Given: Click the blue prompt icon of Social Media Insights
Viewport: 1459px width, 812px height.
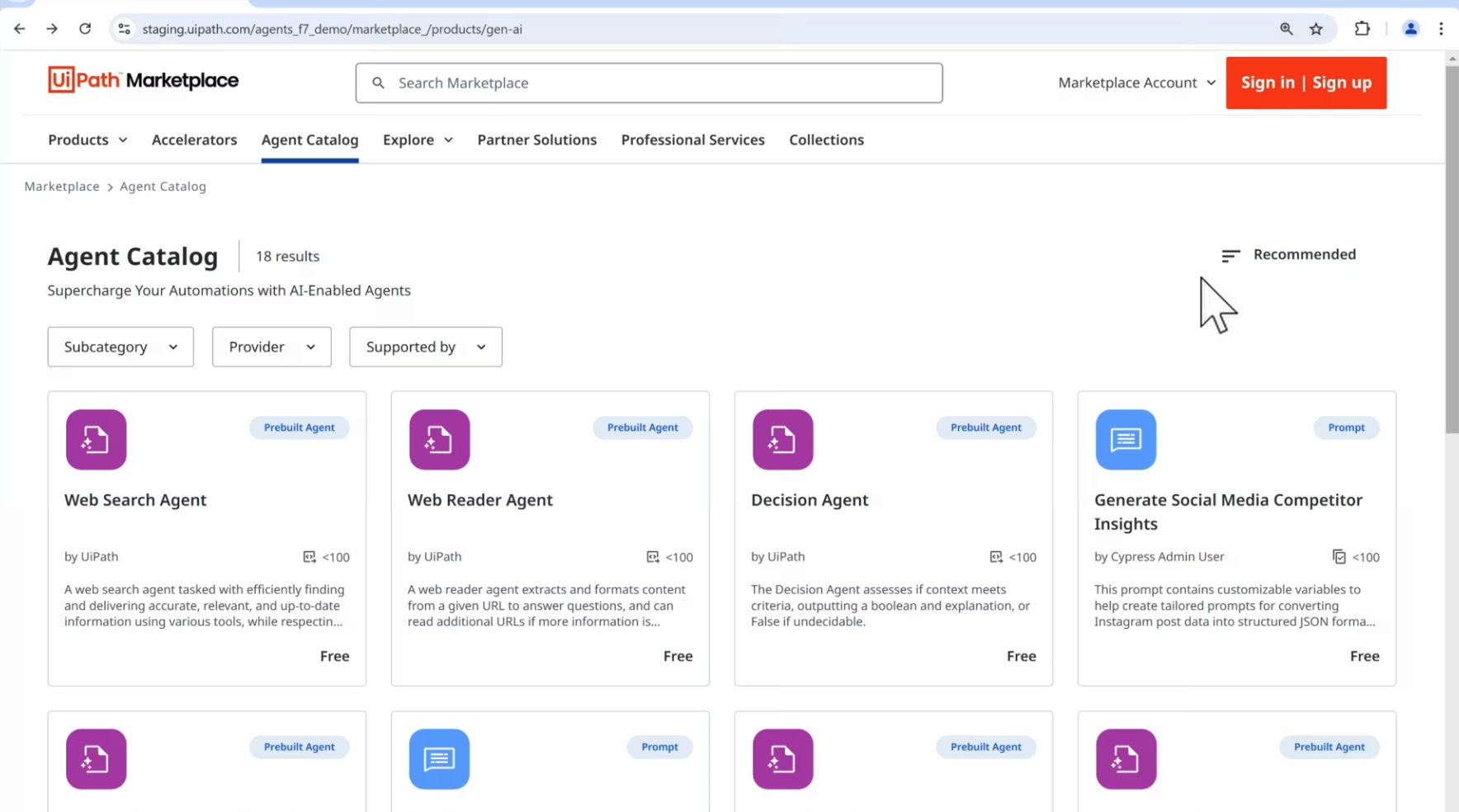Looking at the screenshot, I should (1126, 440).
